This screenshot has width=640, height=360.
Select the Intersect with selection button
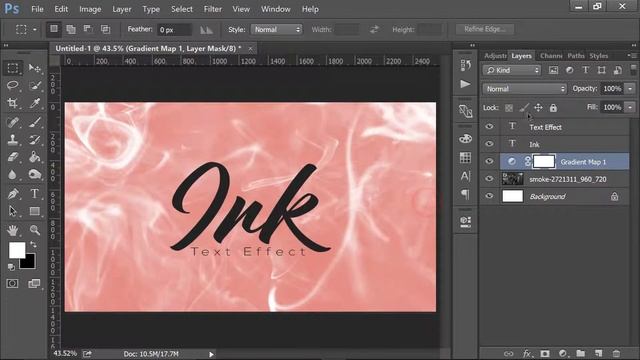(105, 29)
